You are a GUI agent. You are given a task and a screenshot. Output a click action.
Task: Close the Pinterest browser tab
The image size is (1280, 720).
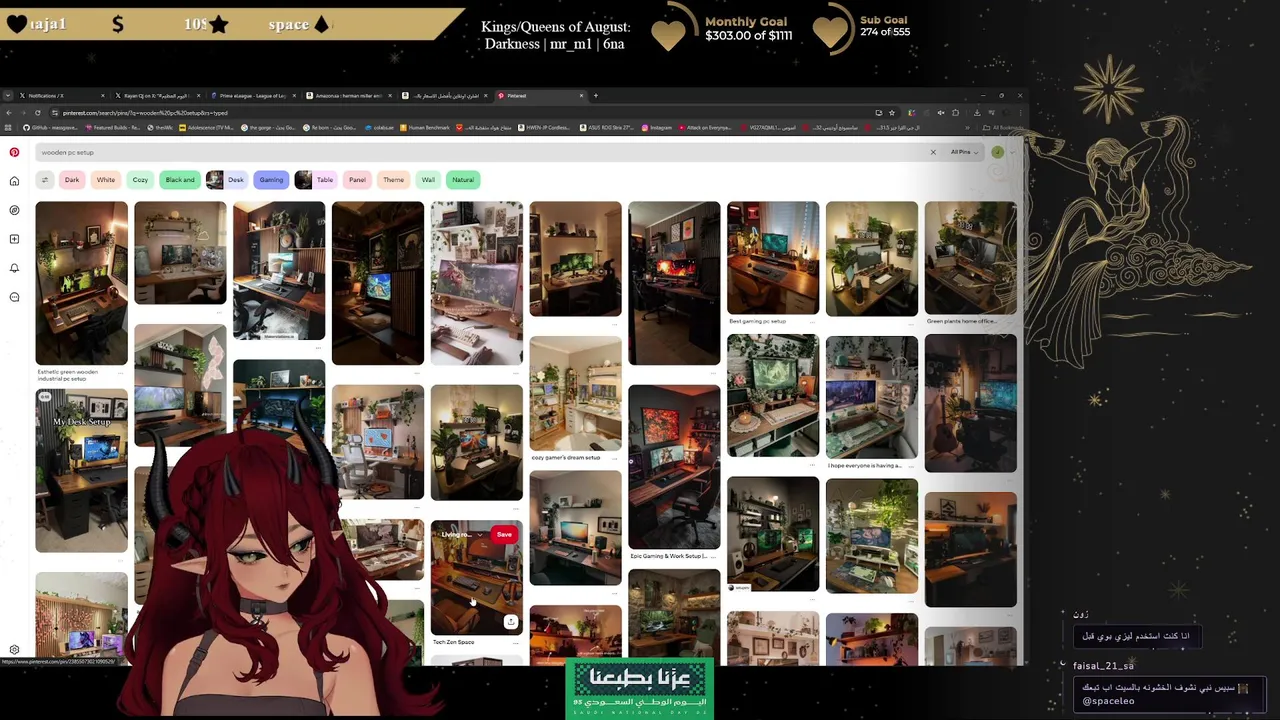(581, 96)
